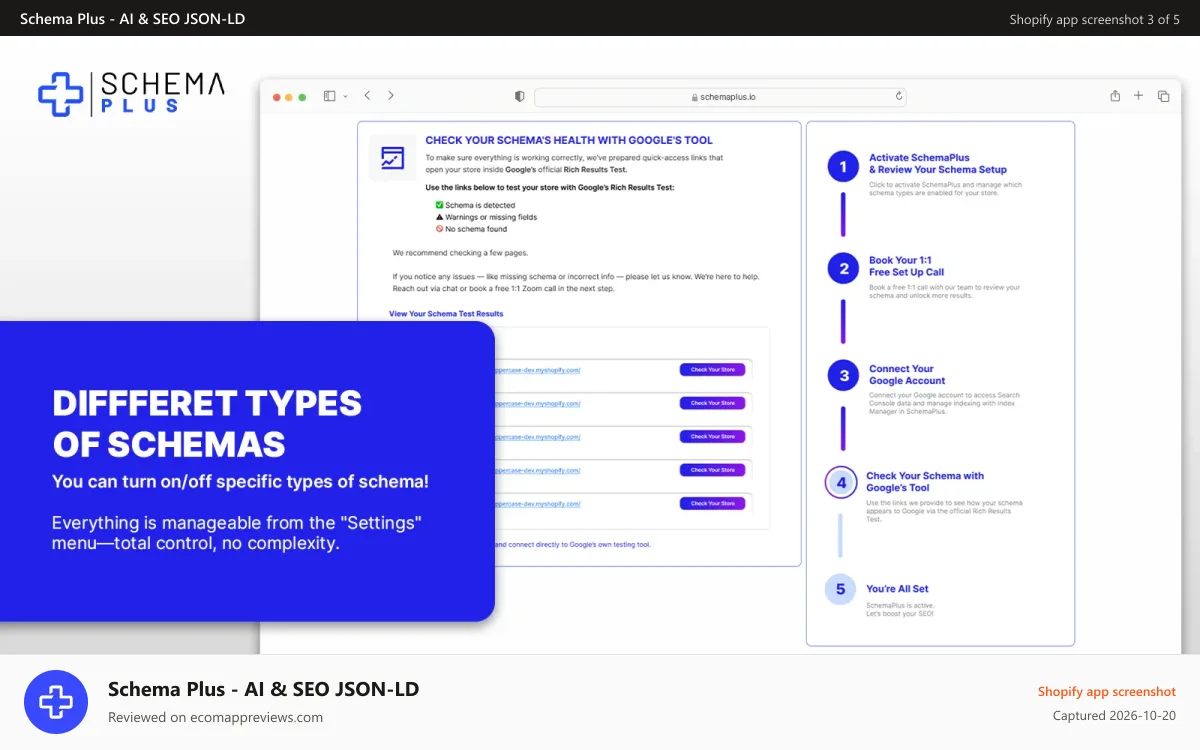Add a new tab with the plus icon

1138,95
